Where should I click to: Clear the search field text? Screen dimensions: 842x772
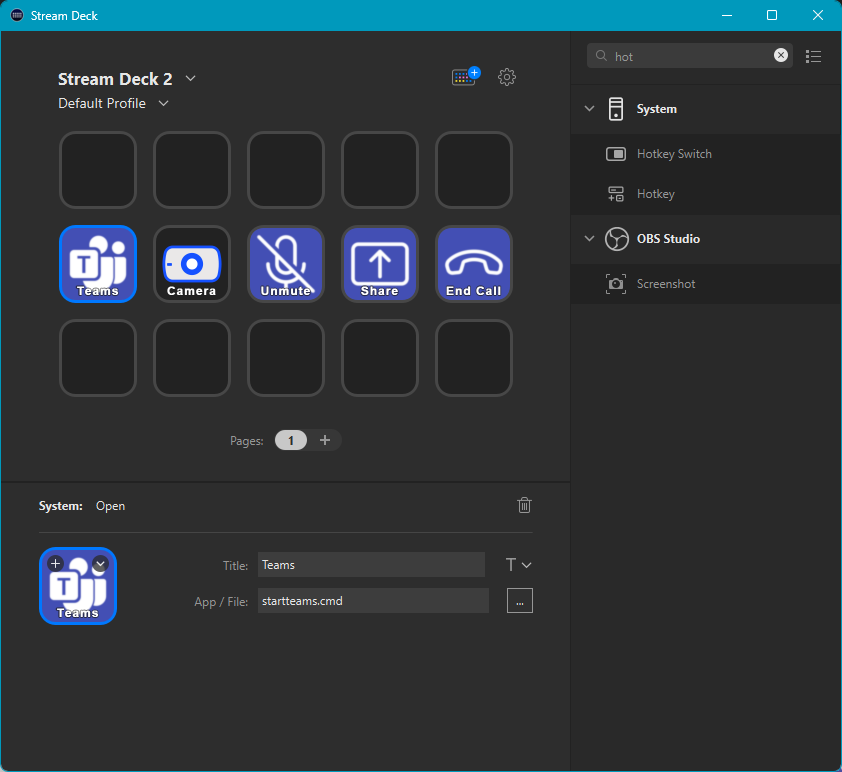tap(781, 56)
